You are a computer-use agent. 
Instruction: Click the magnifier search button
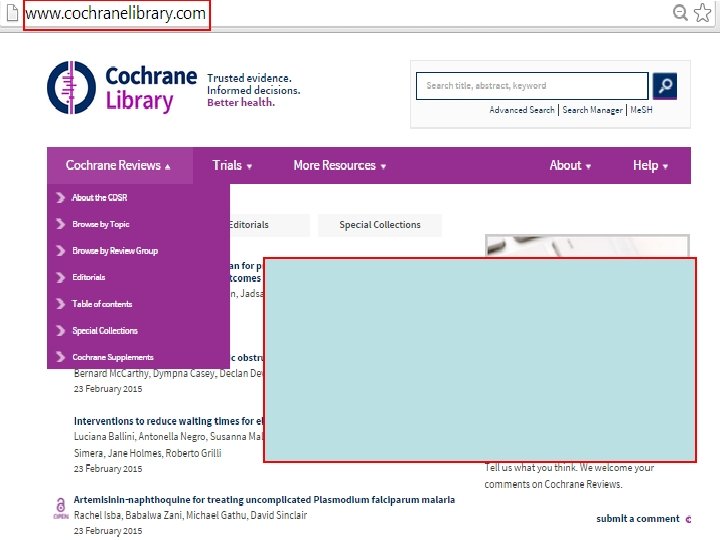664,86
